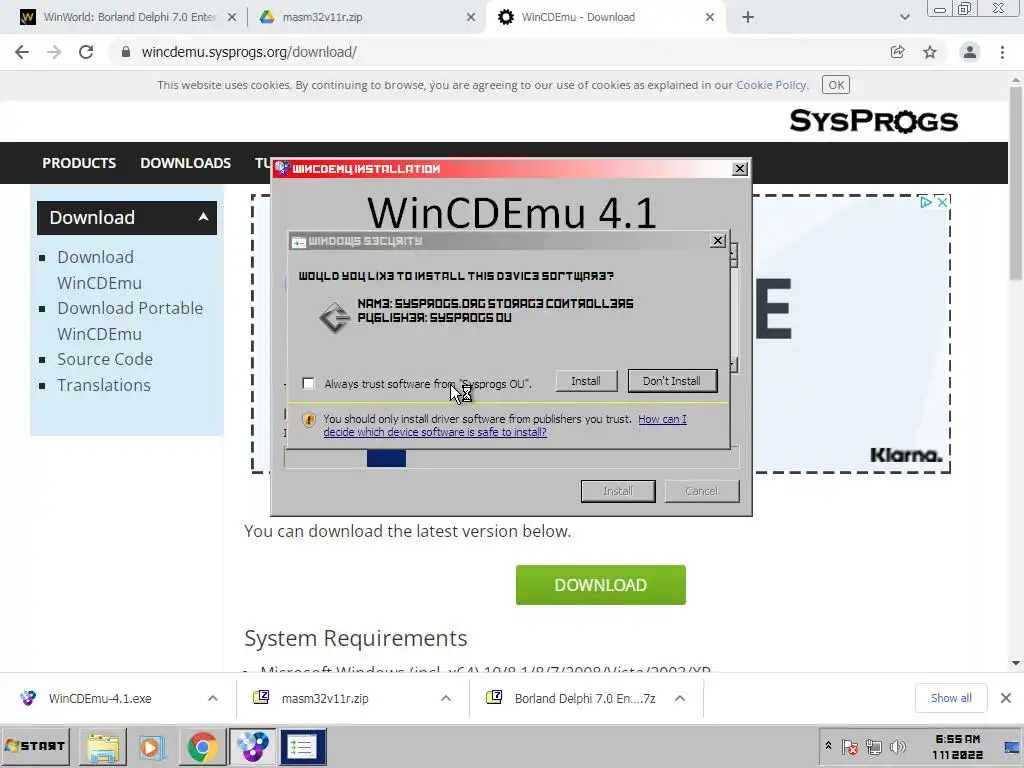Open the list-window taskbar icon
1024x768 pixels.
[x=303, y=746]
